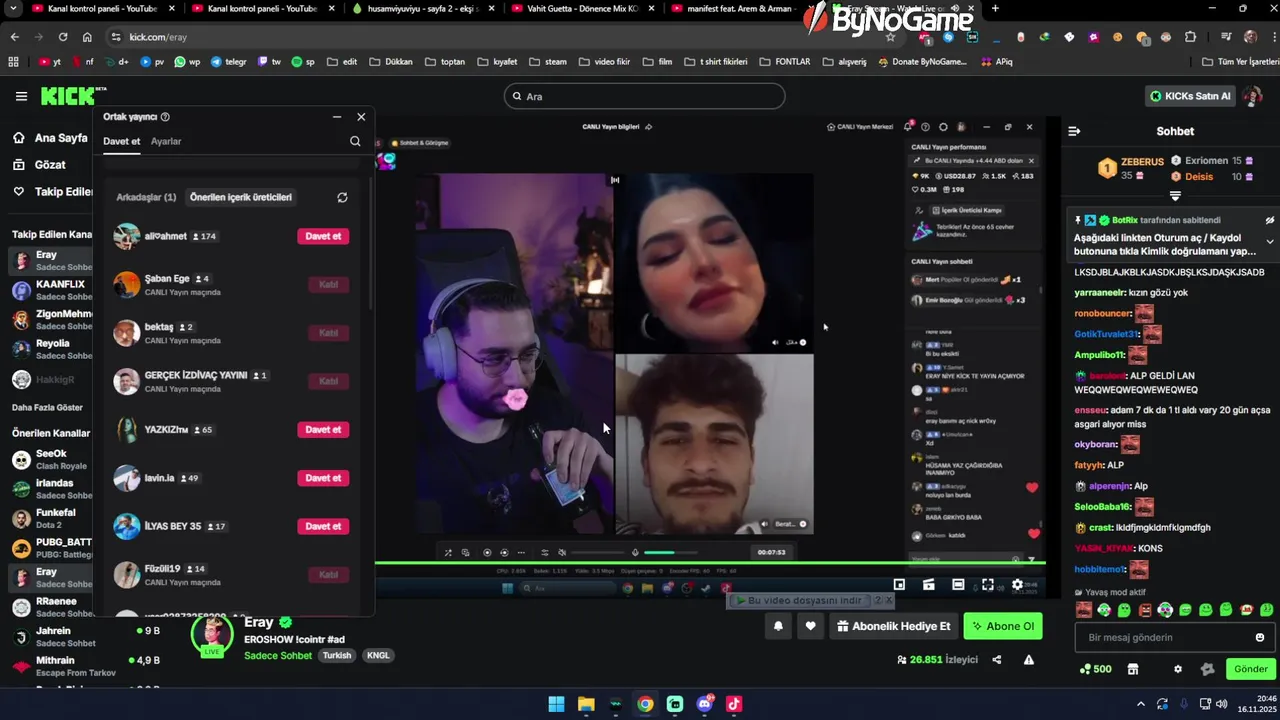Open Takip Edilen in sidebar
The height and width of the screenshot is (720, 1280).
52,192
